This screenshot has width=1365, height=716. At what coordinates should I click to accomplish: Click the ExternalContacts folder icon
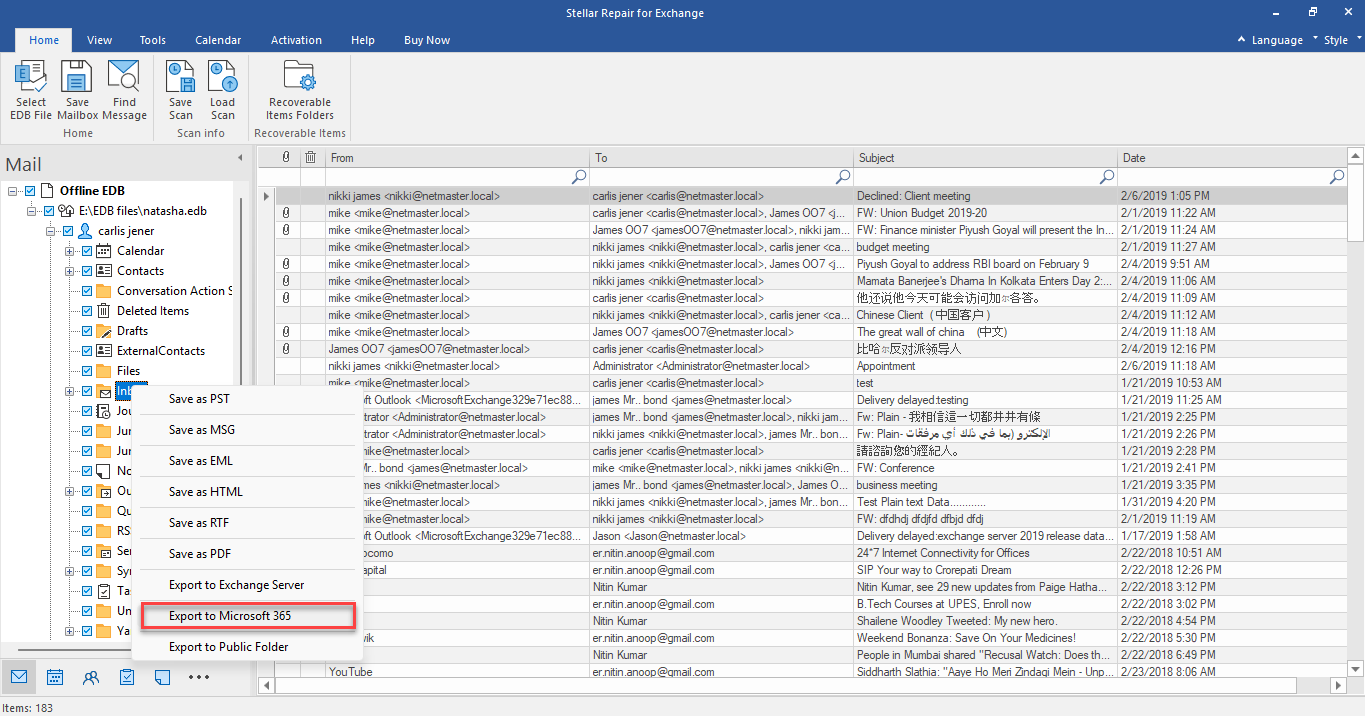click(104, 351)
